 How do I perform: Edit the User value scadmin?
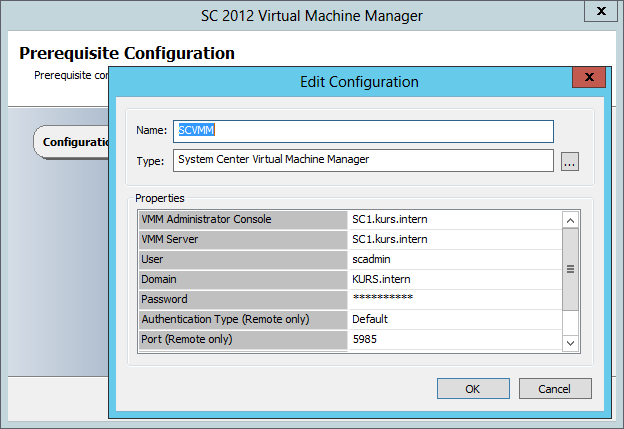coord(455,259)
